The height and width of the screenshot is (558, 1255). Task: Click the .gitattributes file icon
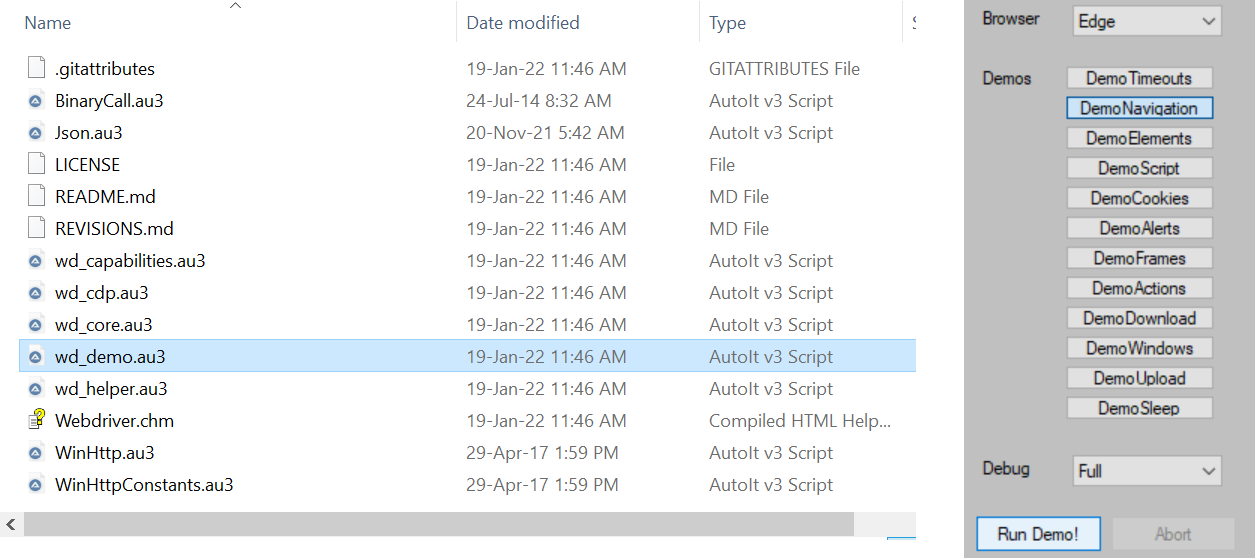click(36, 69)
